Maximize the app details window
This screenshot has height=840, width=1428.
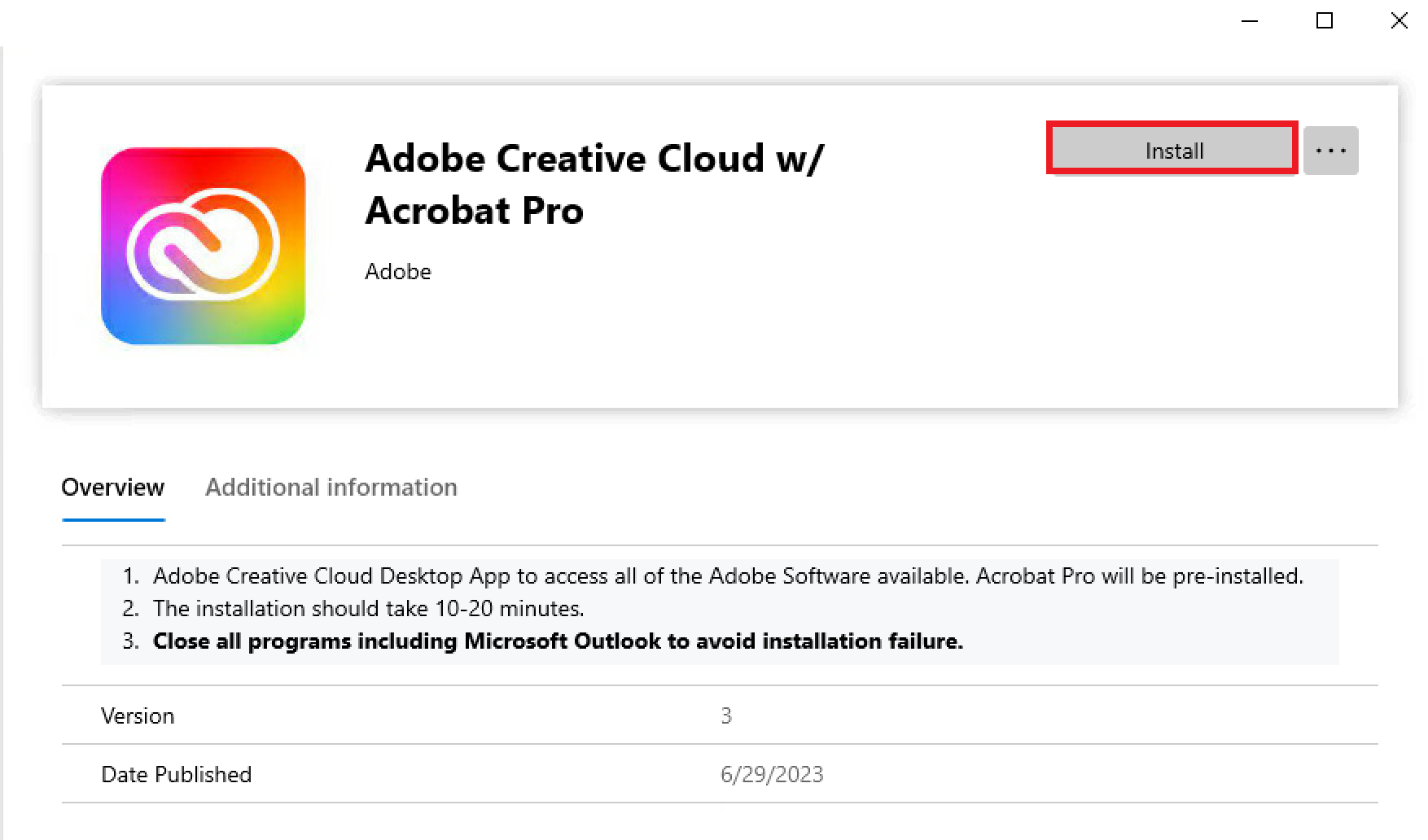(1325, 21)
